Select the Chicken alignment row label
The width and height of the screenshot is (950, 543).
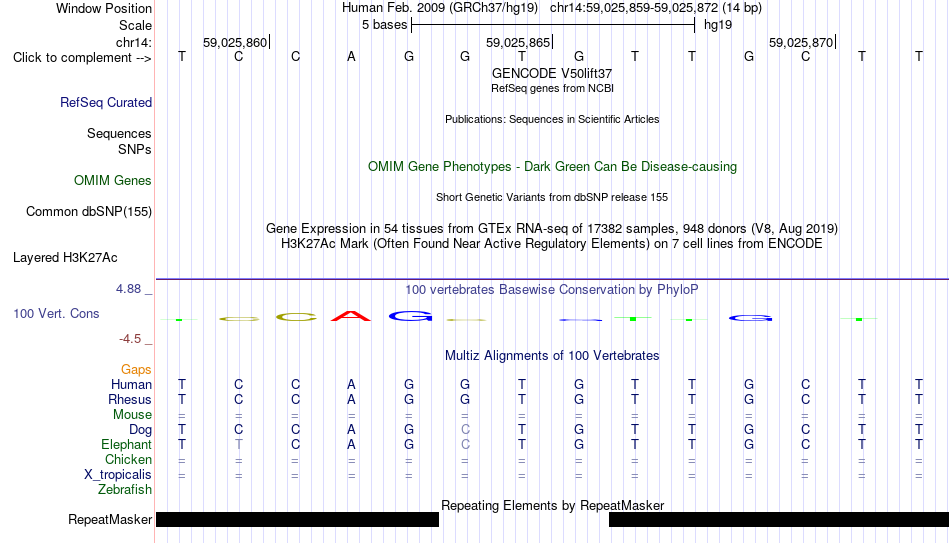(x=128, y=459)
